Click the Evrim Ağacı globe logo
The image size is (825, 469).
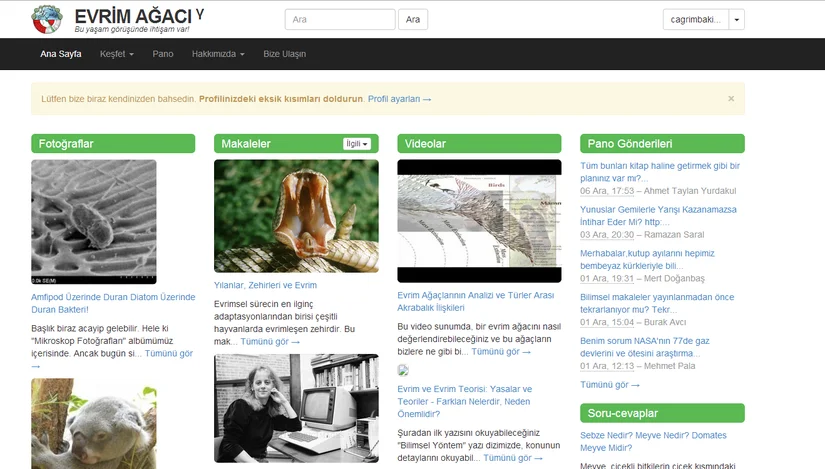46,19
